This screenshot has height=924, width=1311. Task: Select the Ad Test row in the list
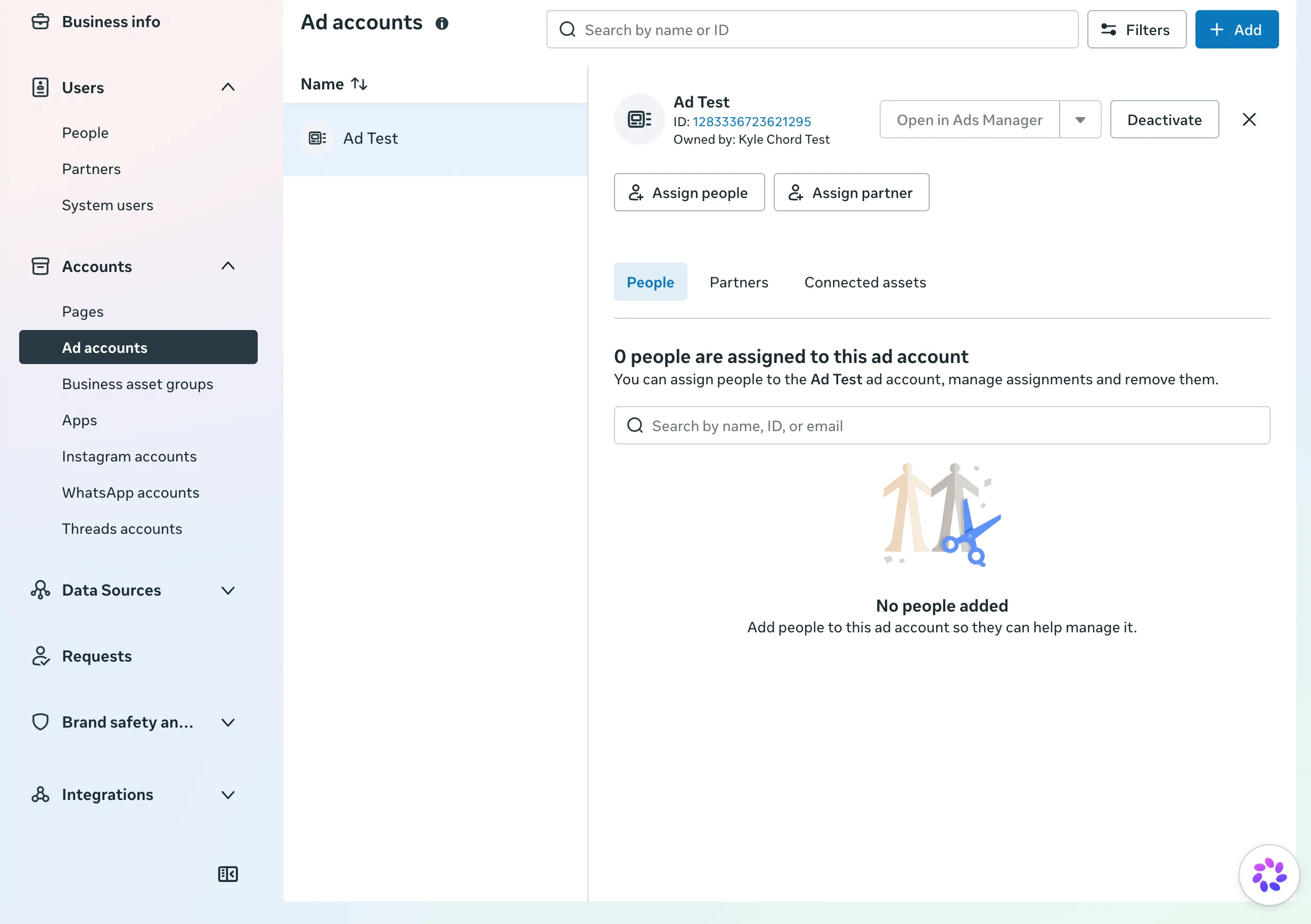435,139
